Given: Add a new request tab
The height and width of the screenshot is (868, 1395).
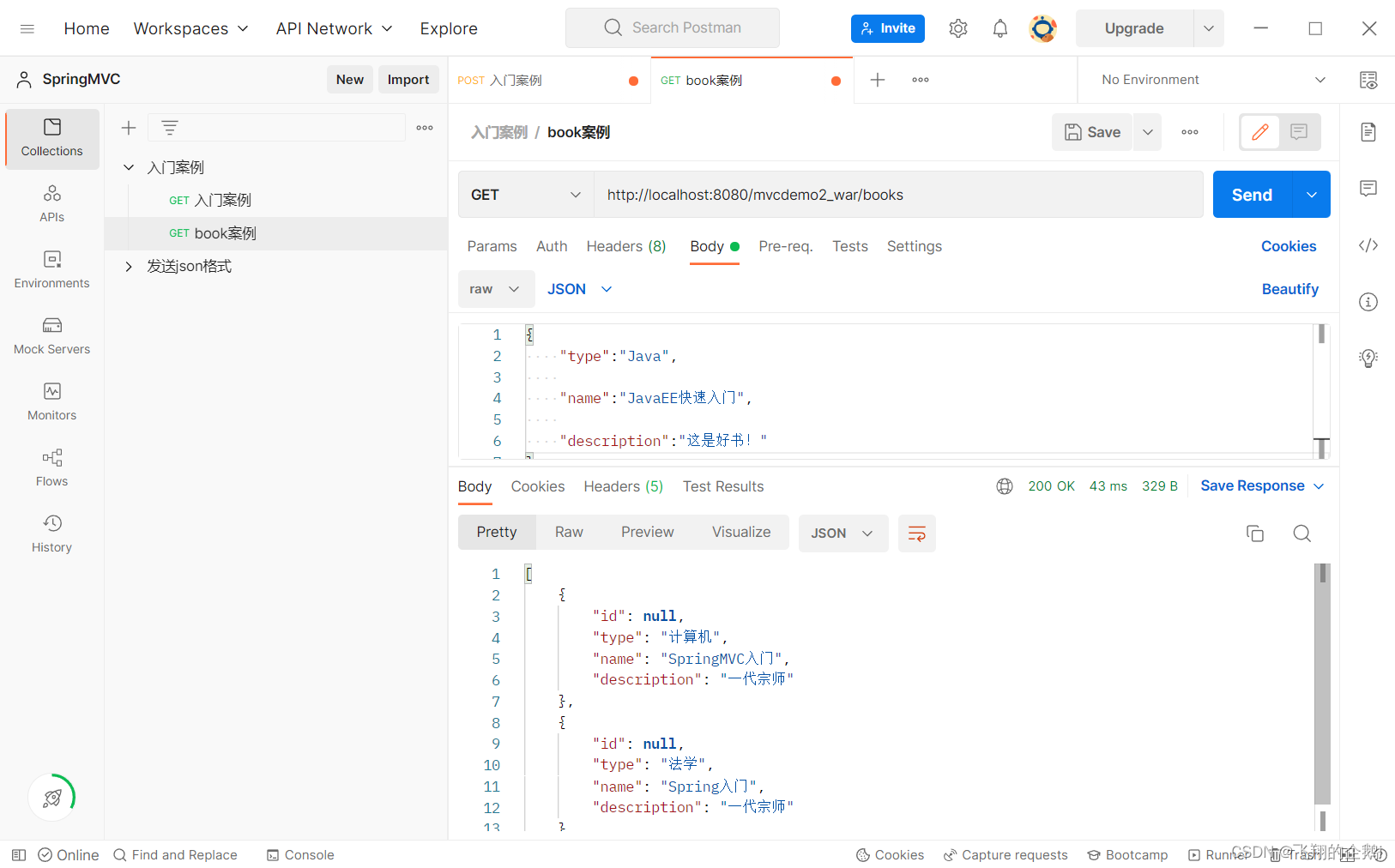Looking at the screenshot, I should (878, 80).
